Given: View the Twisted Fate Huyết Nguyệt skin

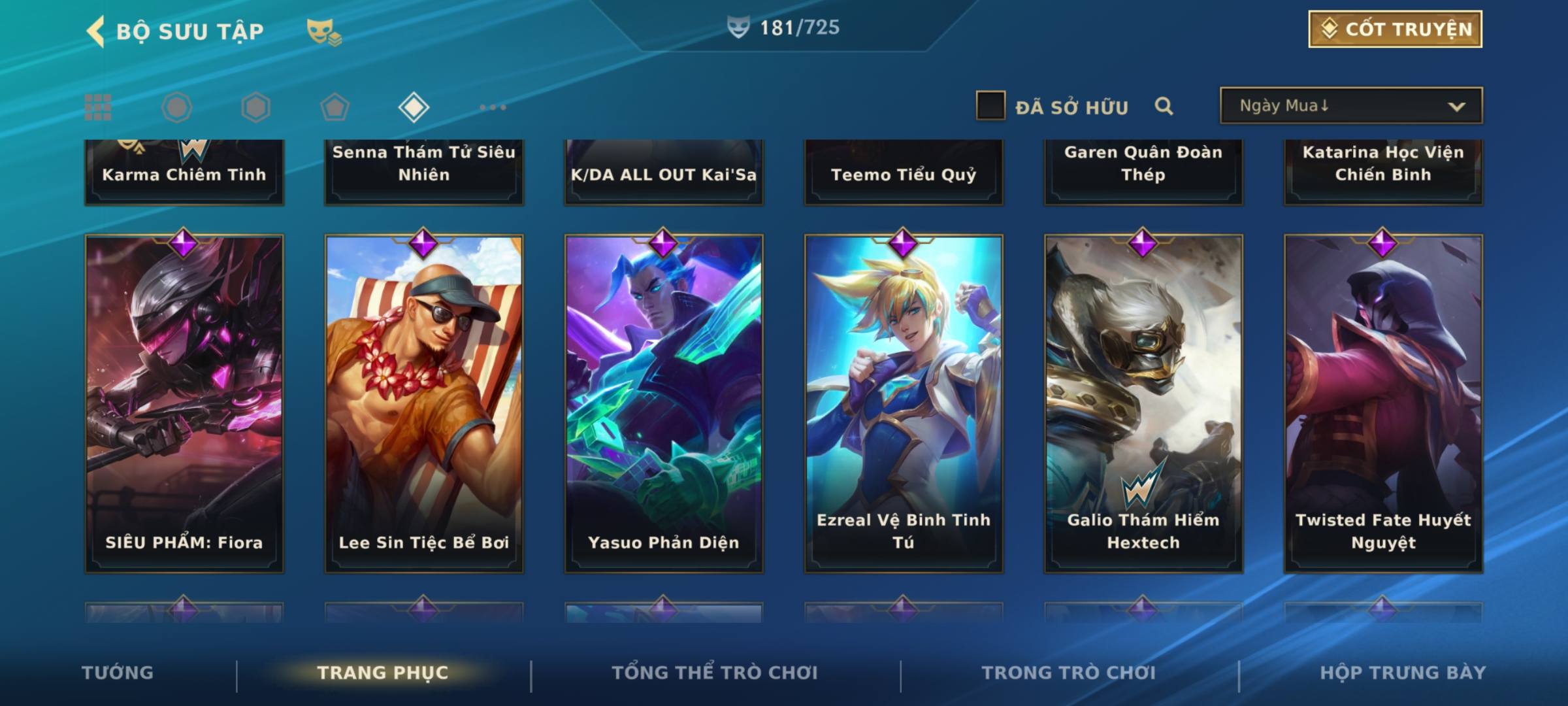Looking at the screenshot, I should (x=1383, y=404).
